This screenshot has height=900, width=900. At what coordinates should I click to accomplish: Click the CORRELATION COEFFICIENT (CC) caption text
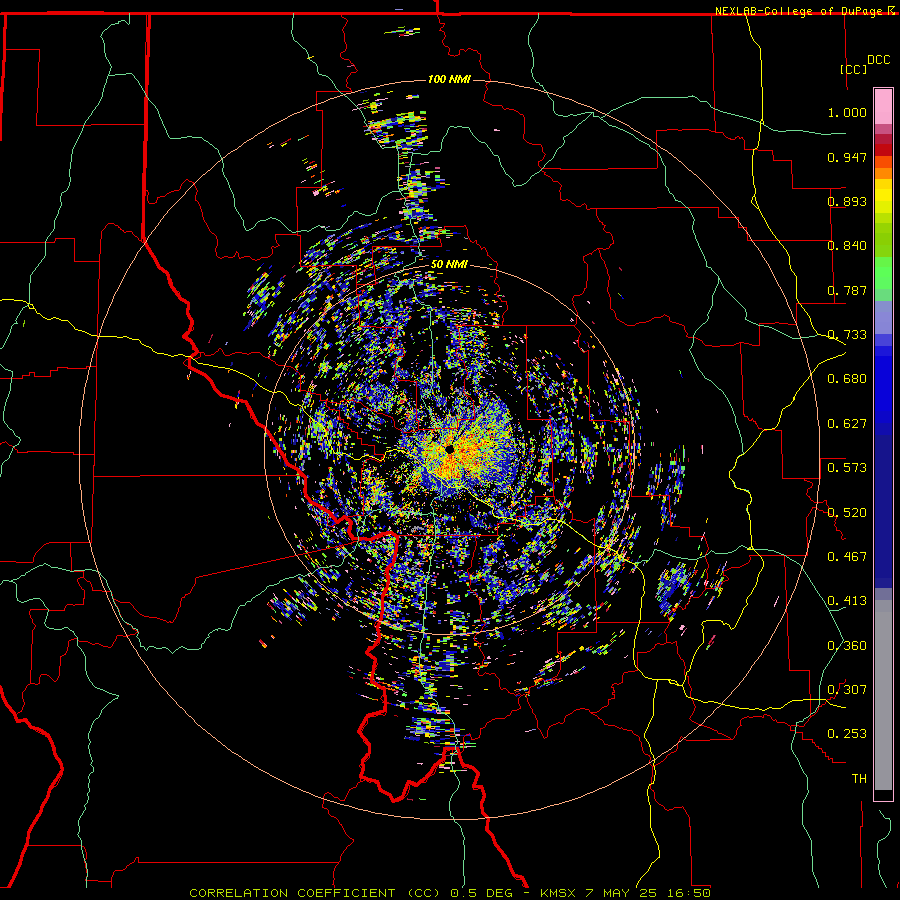[315, 893]
